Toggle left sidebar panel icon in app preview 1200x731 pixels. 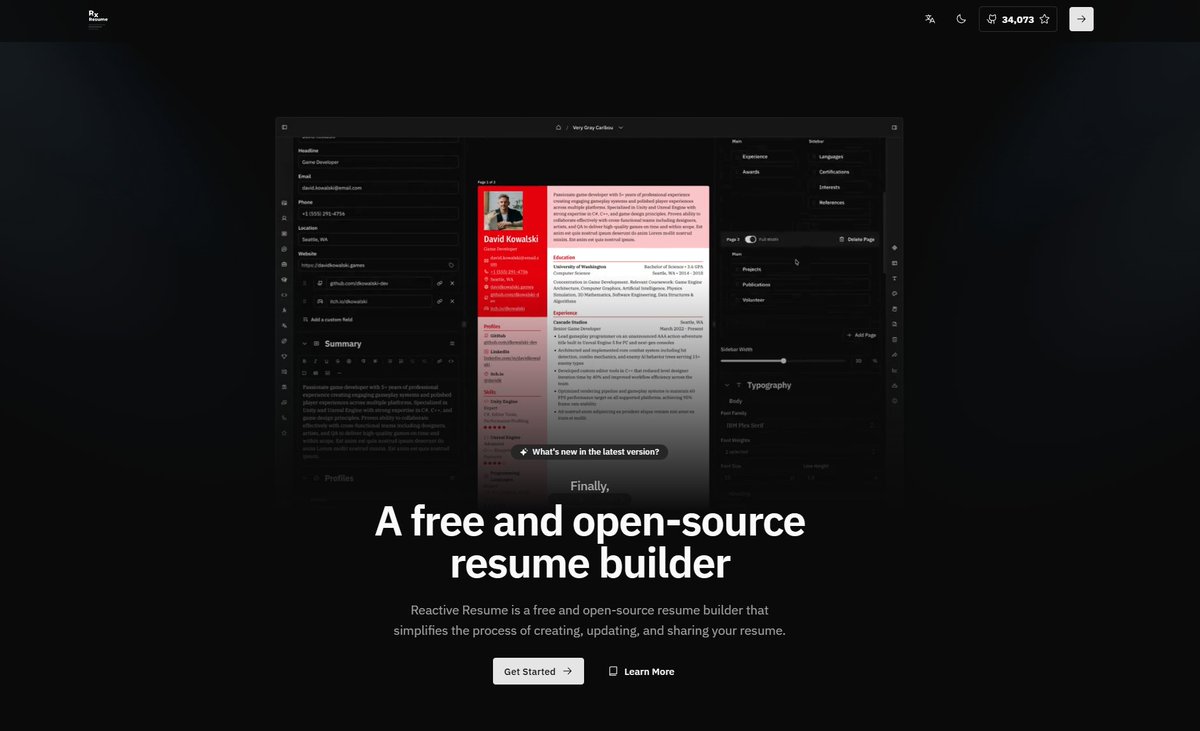click(284, 127)
